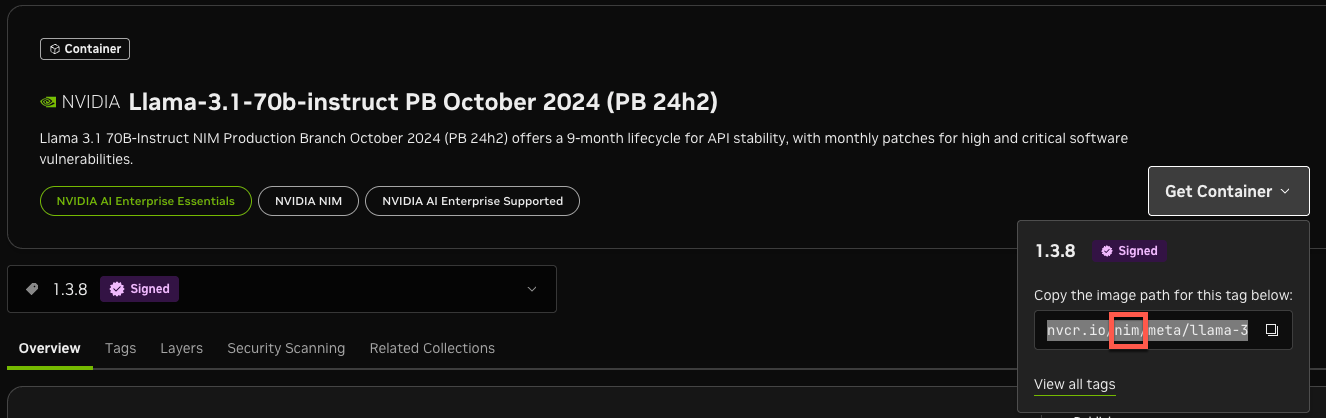Show the Related Collections tab
Image resolution: width=1326 pixels, height=418 pixels.
[x=432, y=348]
